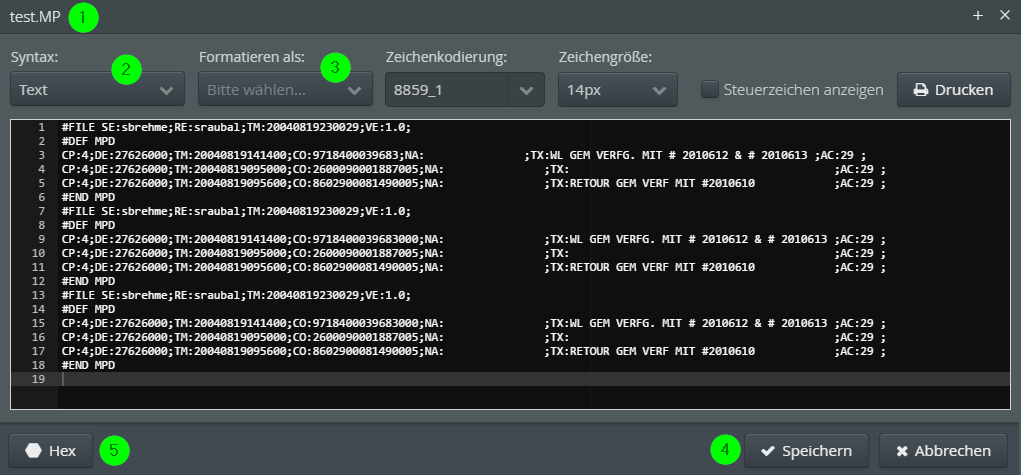Click the #END MPD text on line 12
Viewport: 1021px width, 475px height.
point(89,281)
